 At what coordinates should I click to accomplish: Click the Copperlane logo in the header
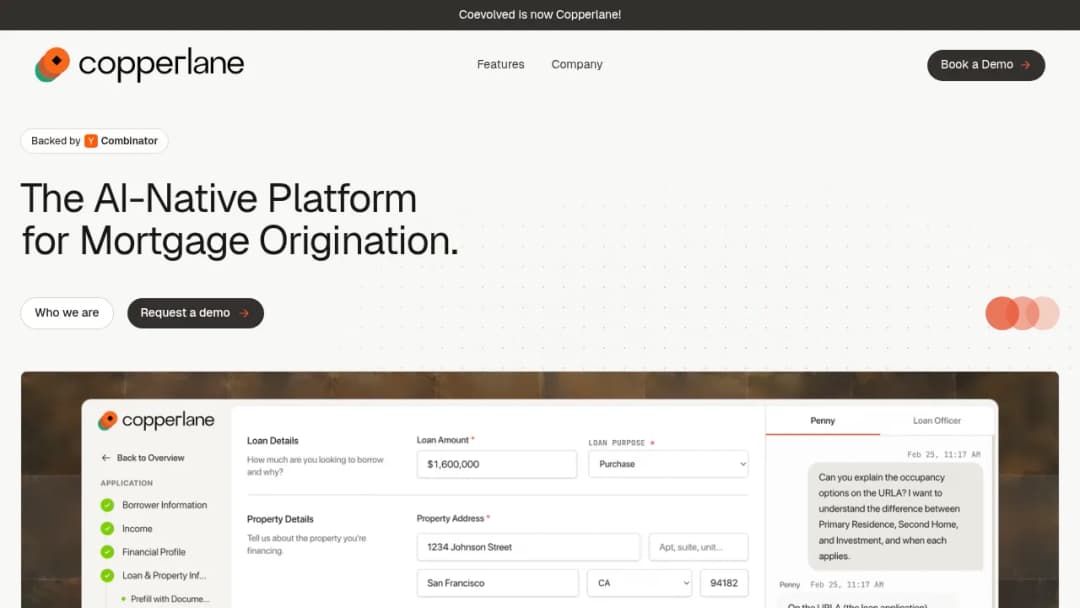(x=140, y=65)
